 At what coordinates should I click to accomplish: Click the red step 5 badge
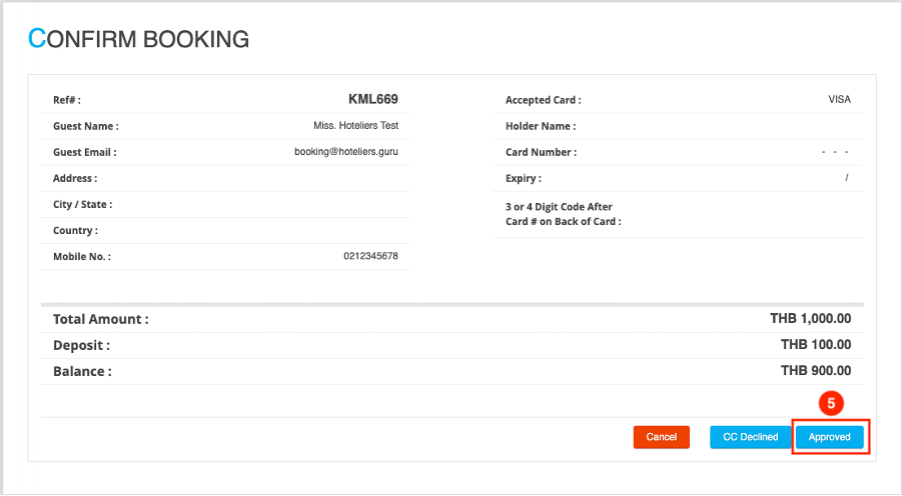(831, 403)
